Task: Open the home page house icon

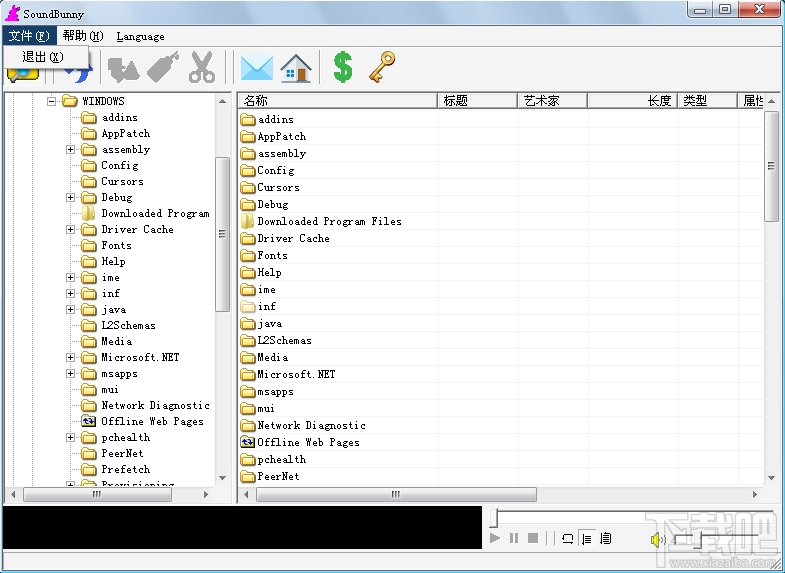Action: [x=296, y=68]
